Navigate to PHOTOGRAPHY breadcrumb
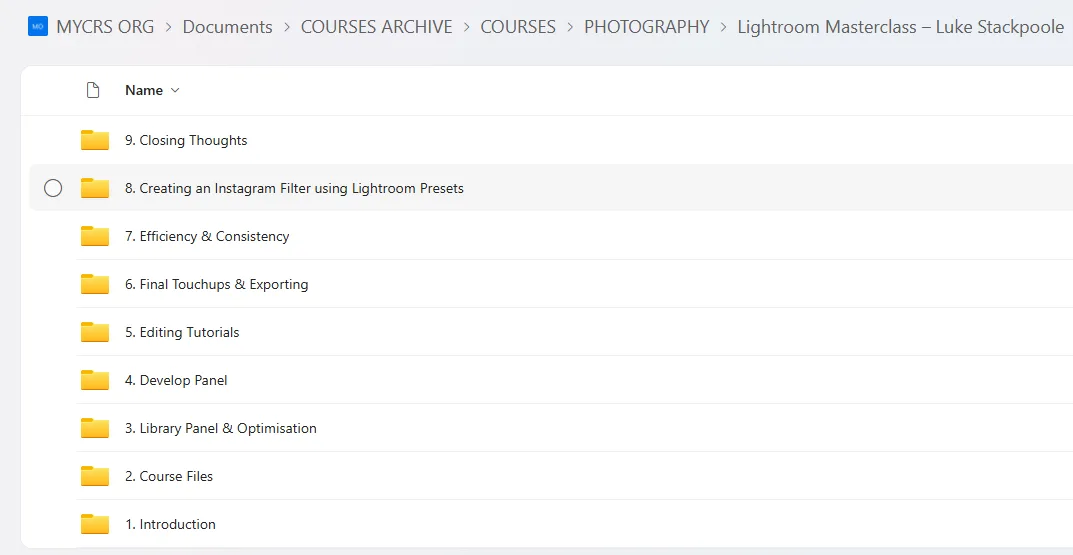Viewport: 1073px width, 555px height. (646, 27)
